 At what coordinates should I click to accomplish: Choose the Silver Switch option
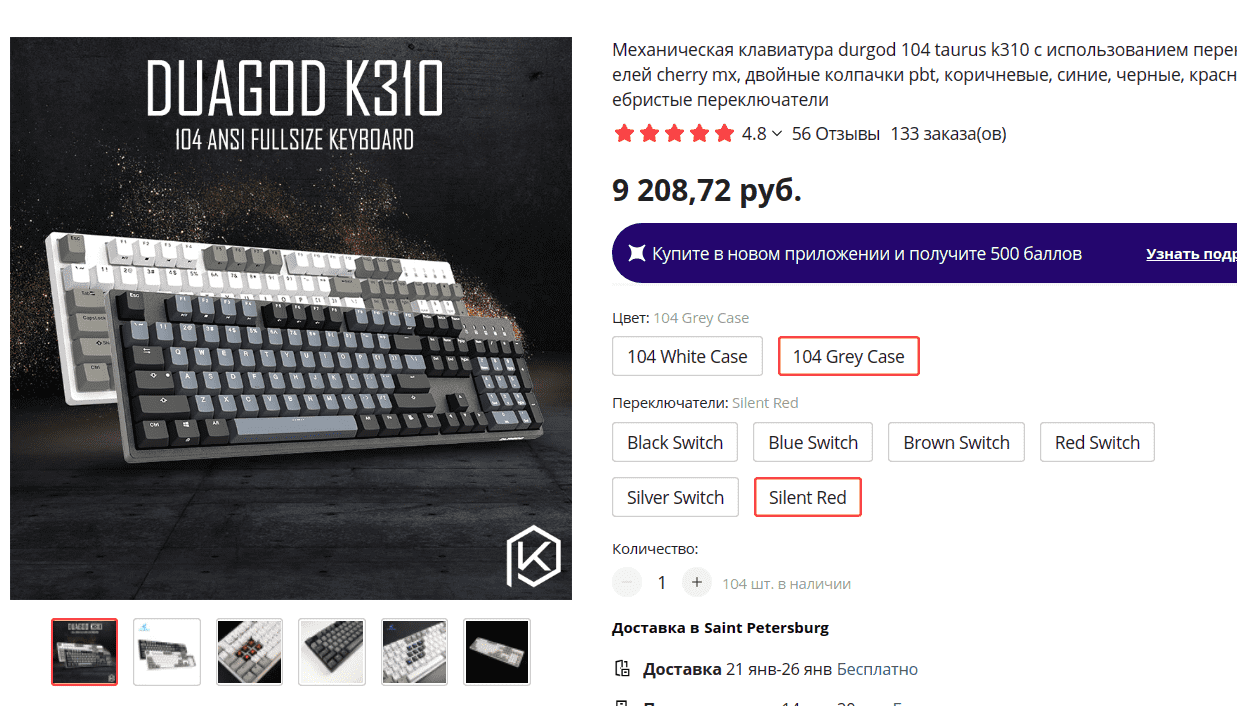675,497
